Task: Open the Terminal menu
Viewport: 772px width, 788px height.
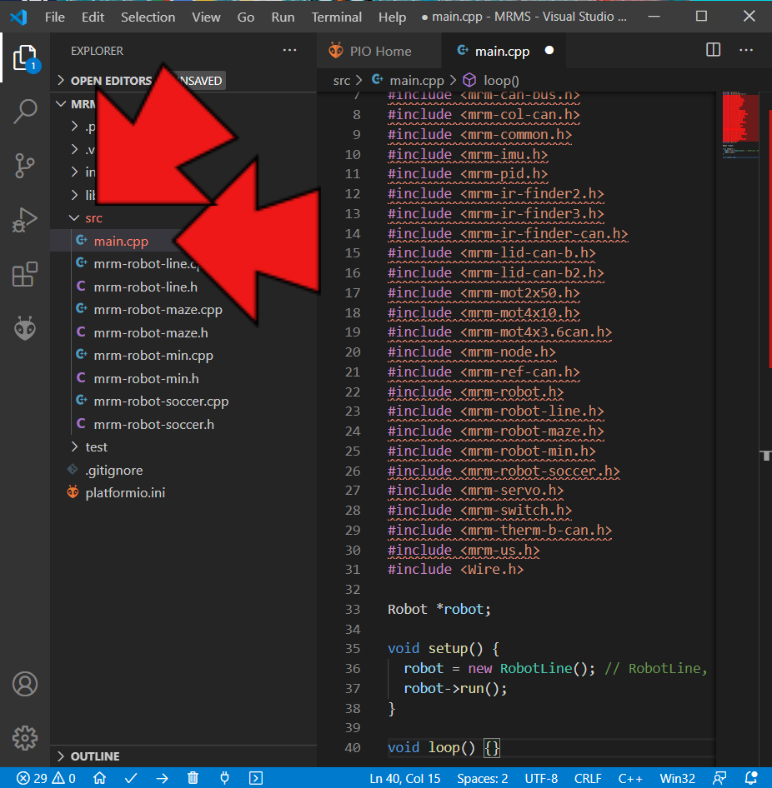Action: tap(336, 17)
